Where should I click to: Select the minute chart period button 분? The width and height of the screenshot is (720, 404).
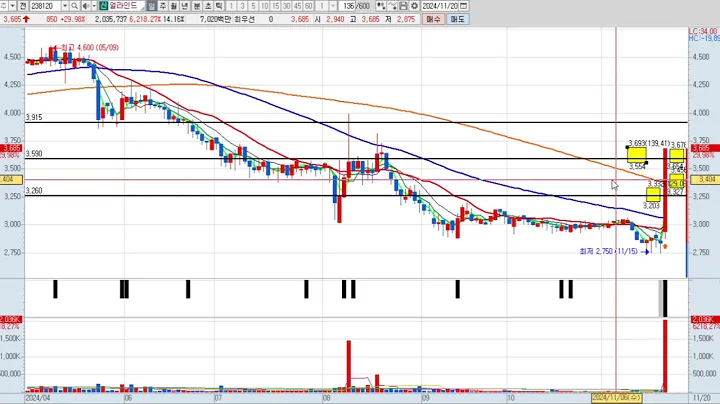[197, 6]
